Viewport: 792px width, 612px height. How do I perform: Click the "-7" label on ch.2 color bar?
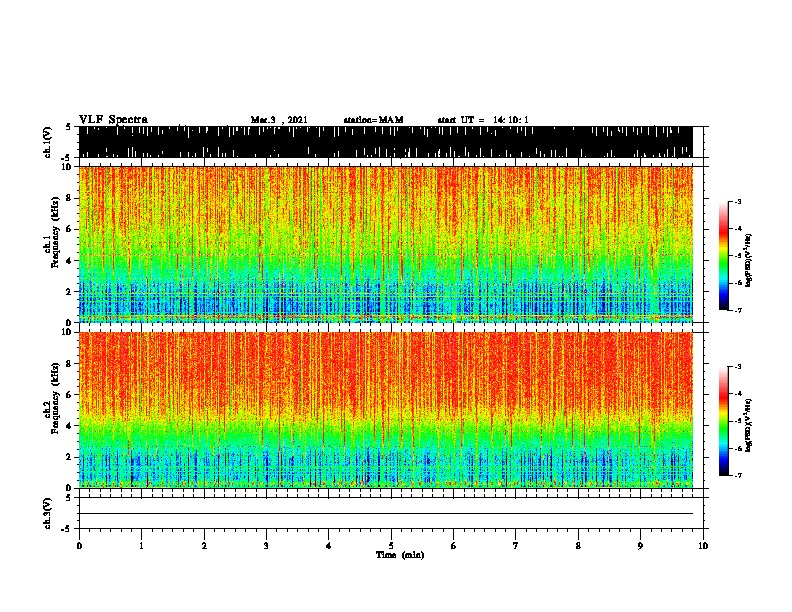738,475
